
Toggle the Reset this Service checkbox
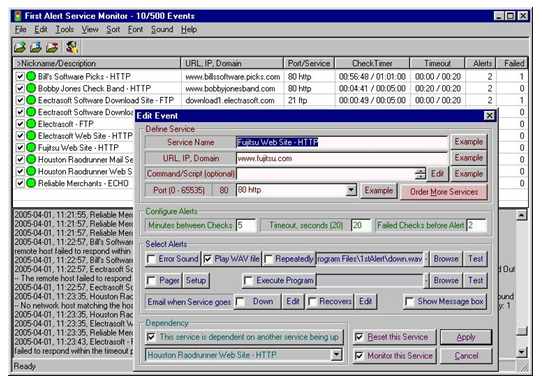[359, 337]
